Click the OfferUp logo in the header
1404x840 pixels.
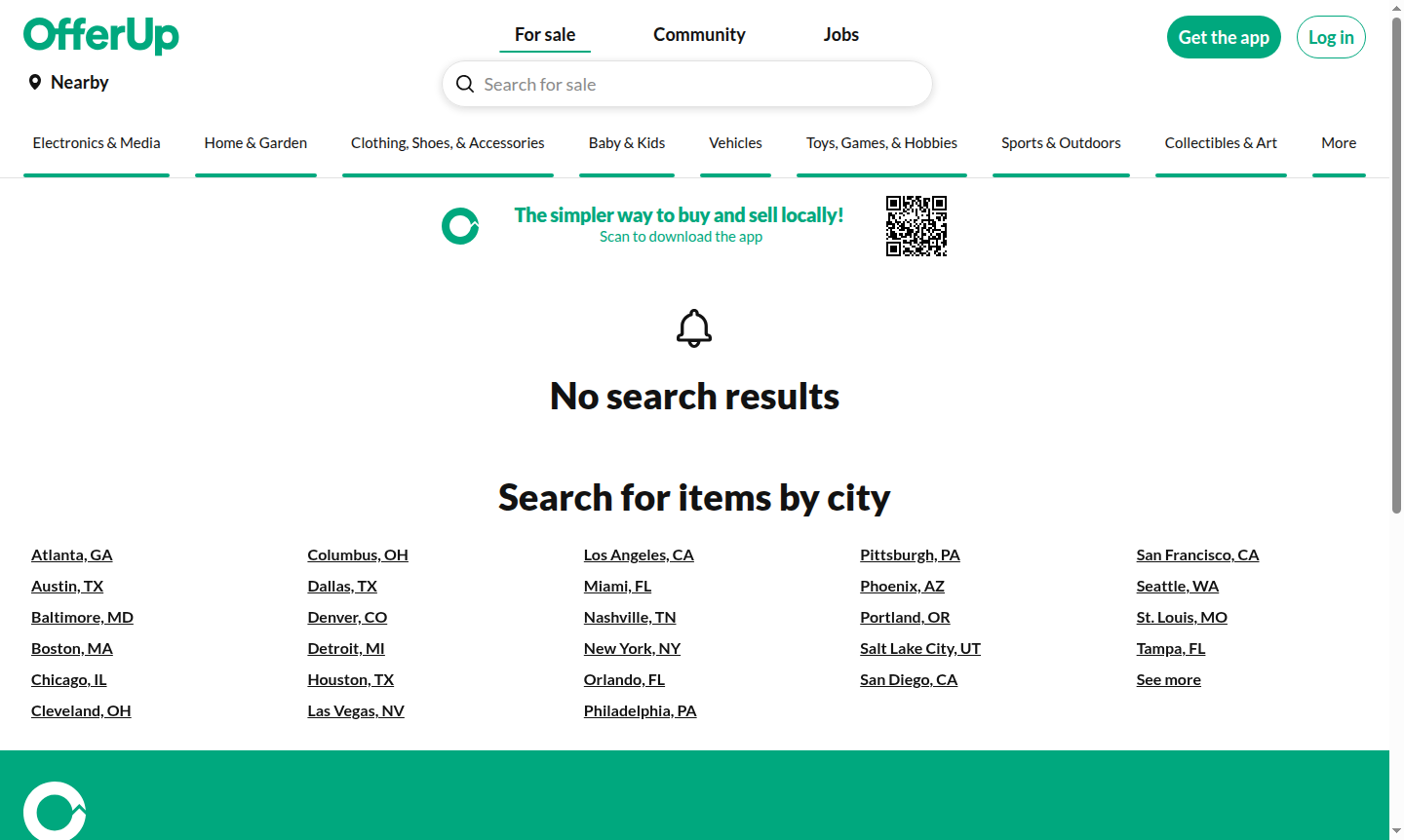pos(100,35)
